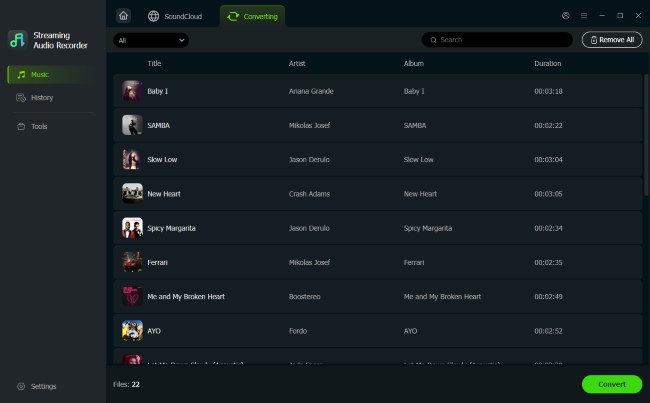Select AYO album thumbnail
The width and height of the screenshot is (650, 403).
coord(132,331)
